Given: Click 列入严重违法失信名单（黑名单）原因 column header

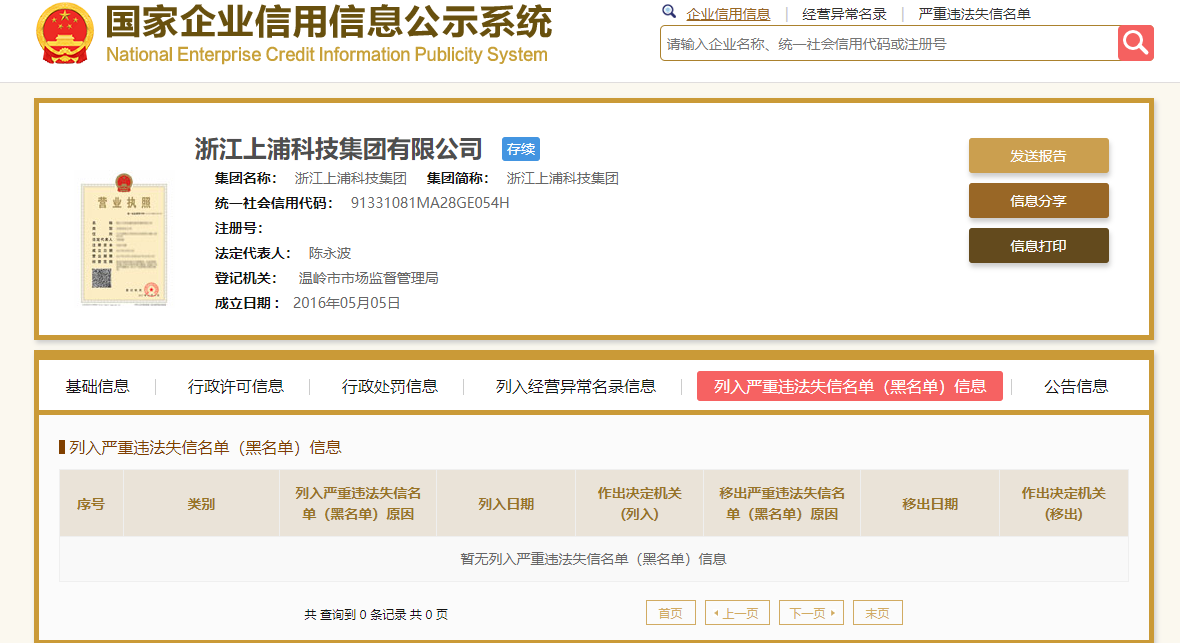Looking at the screenshot, I should point(358,504).
